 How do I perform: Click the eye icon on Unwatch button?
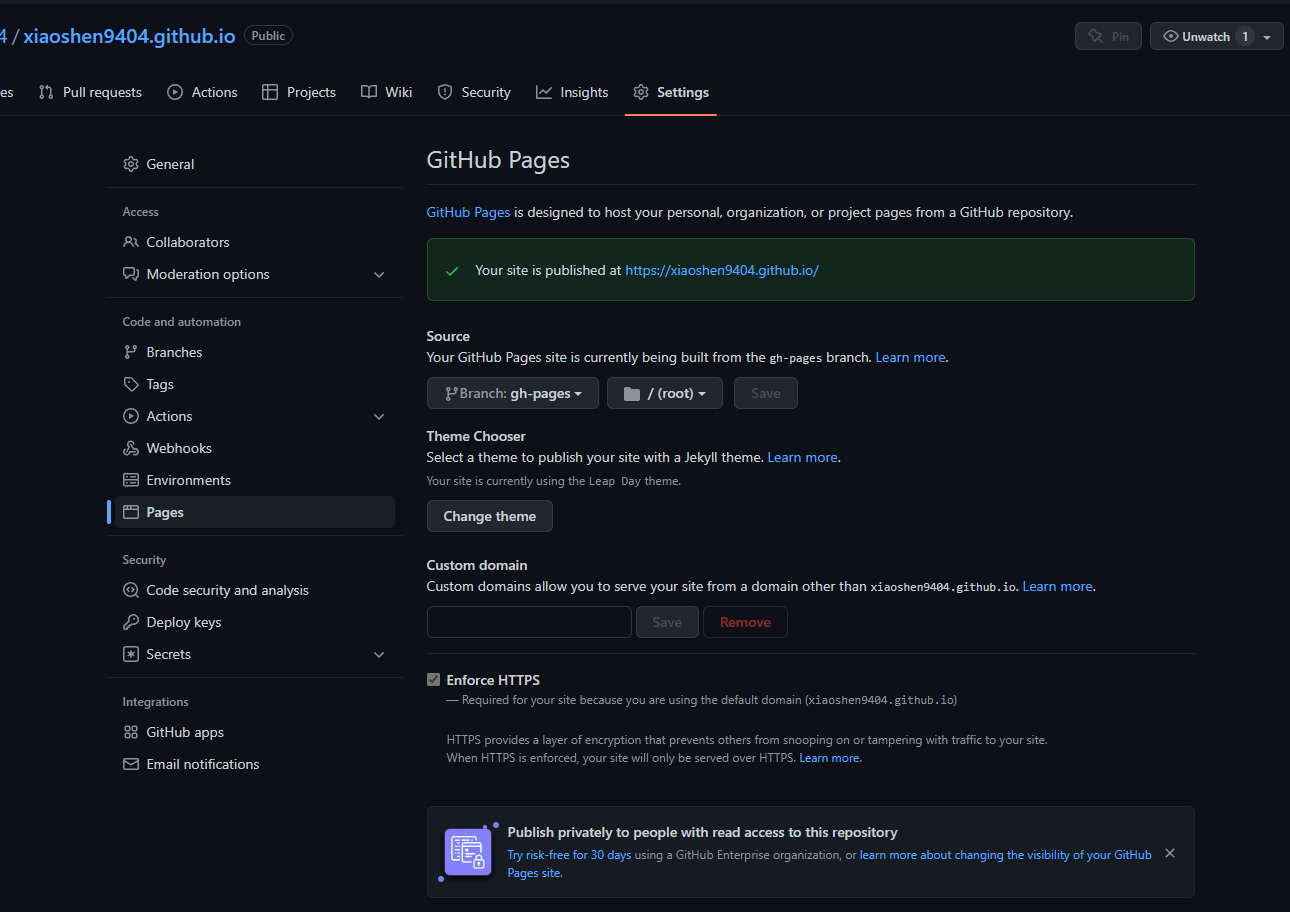click(x=1171, y=36)
